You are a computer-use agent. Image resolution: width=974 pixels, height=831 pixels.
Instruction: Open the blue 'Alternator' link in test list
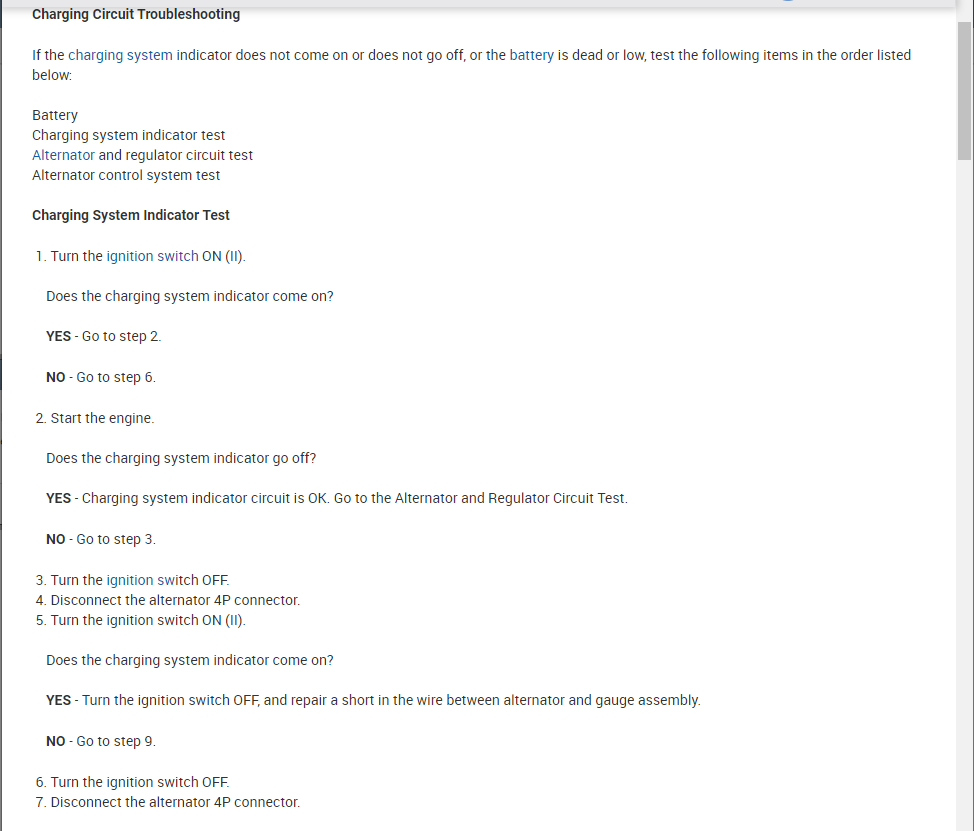(63, 155)
